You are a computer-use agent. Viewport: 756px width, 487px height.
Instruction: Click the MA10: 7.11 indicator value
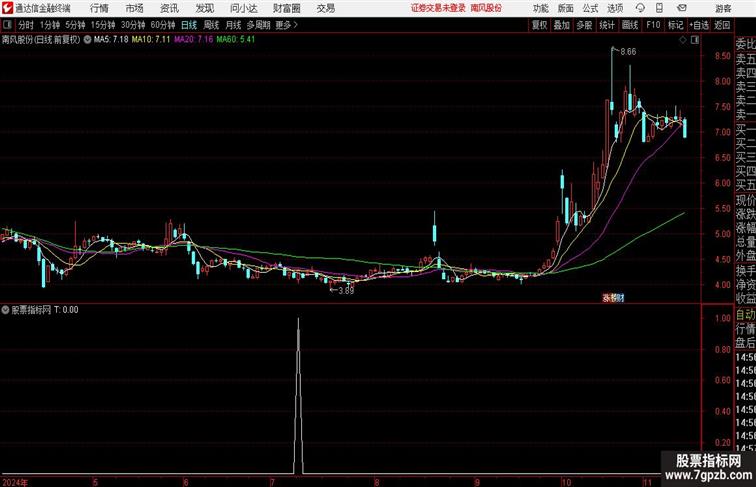coord(151,40)
